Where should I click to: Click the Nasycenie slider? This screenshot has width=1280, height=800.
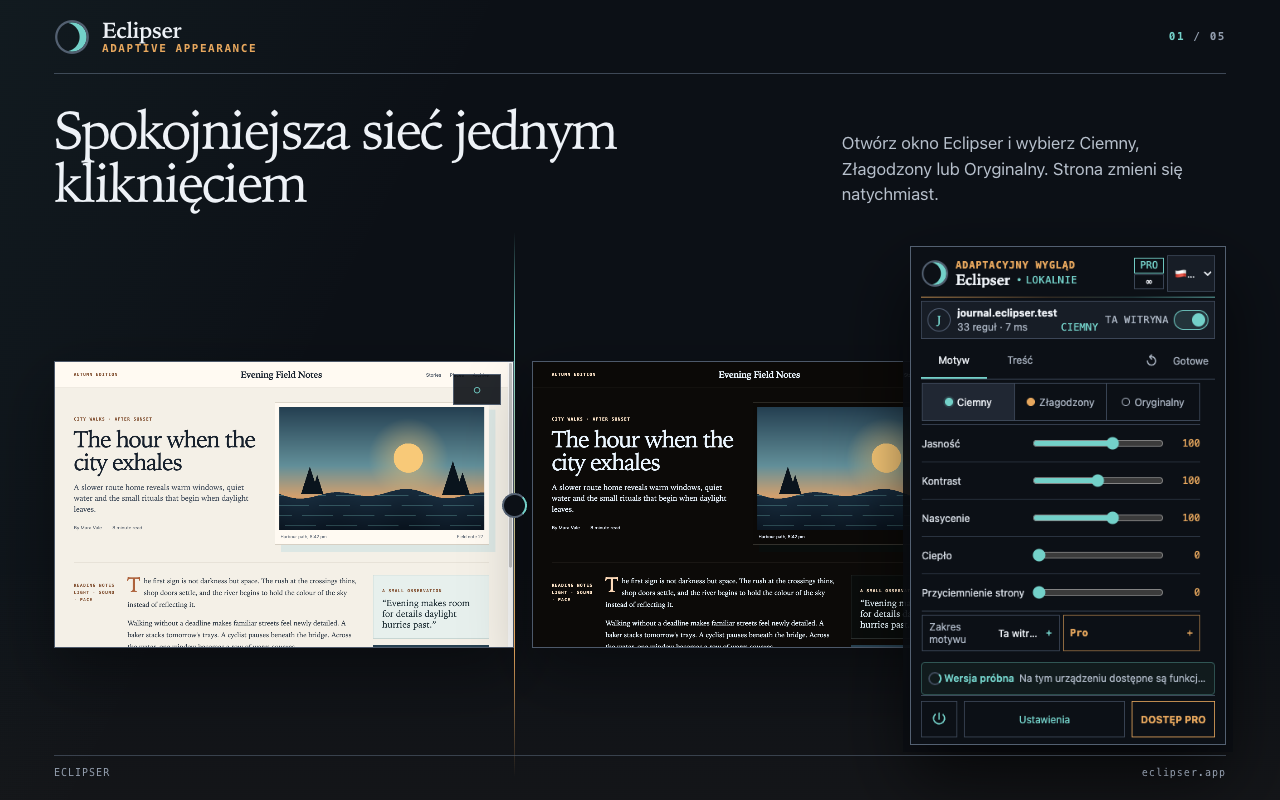1098,518
